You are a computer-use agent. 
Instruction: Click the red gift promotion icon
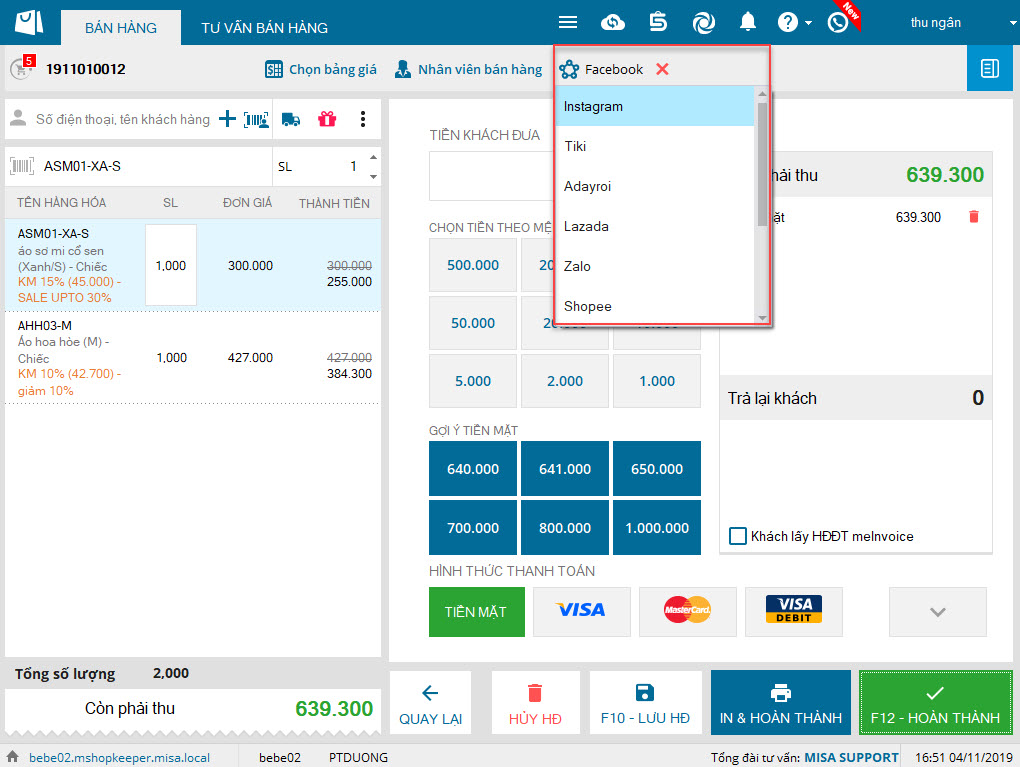click(327, 119)
